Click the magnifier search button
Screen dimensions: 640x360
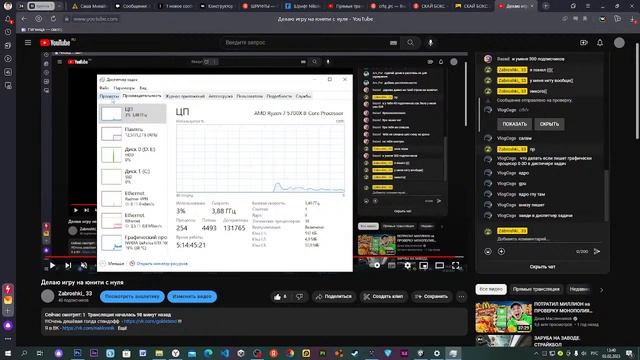(410, 42)
